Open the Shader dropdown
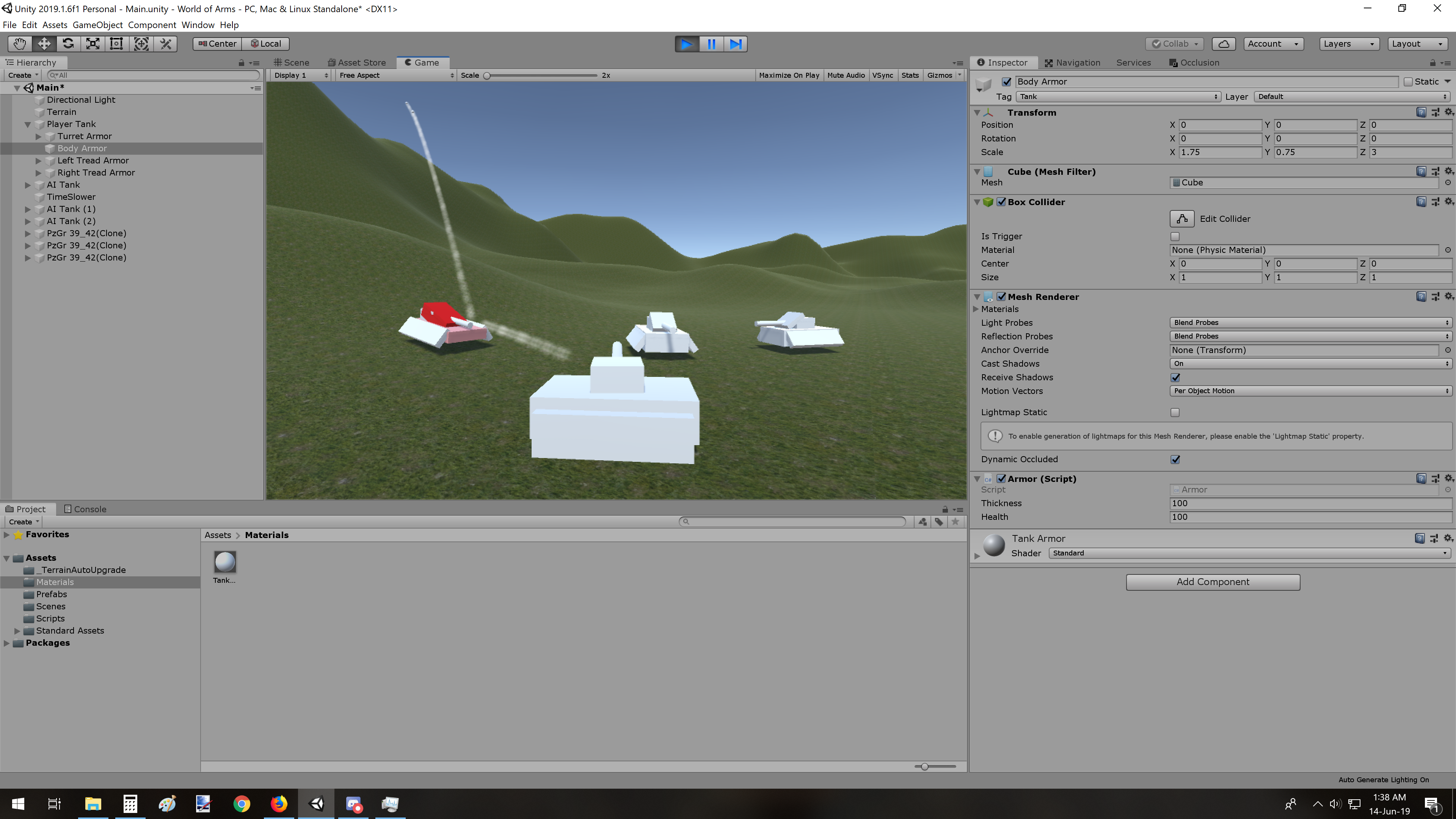 tap(1249, 553)
